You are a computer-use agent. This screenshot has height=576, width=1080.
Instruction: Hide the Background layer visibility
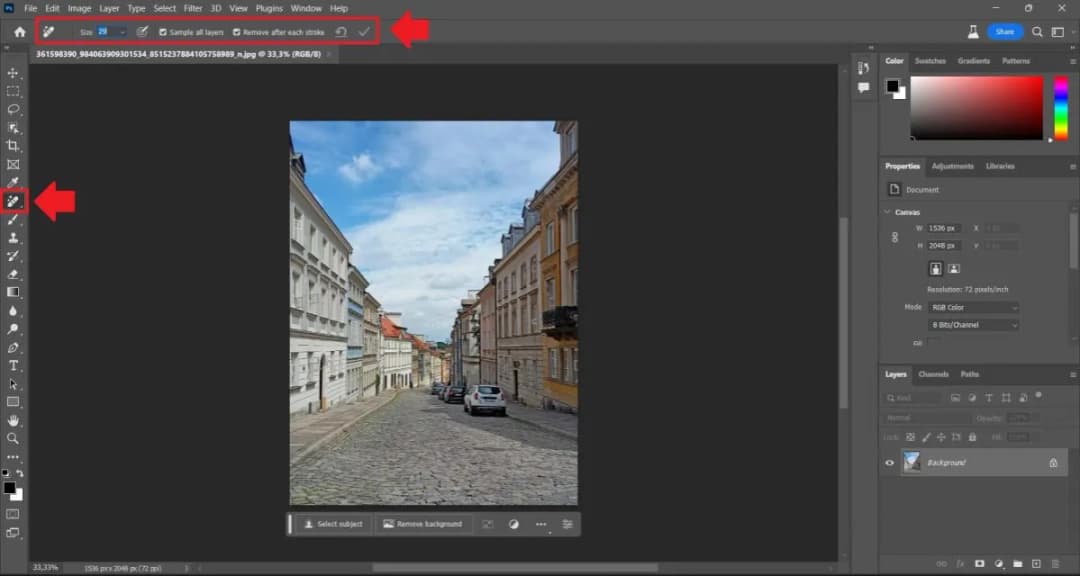889,463
